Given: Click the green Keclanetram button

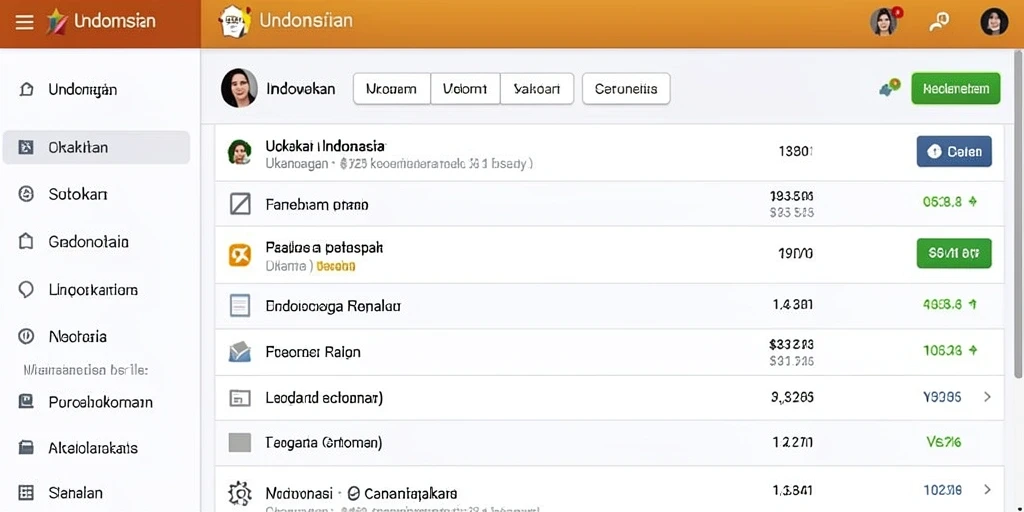Looking at the screenshot, I should [x=955, y=89].
